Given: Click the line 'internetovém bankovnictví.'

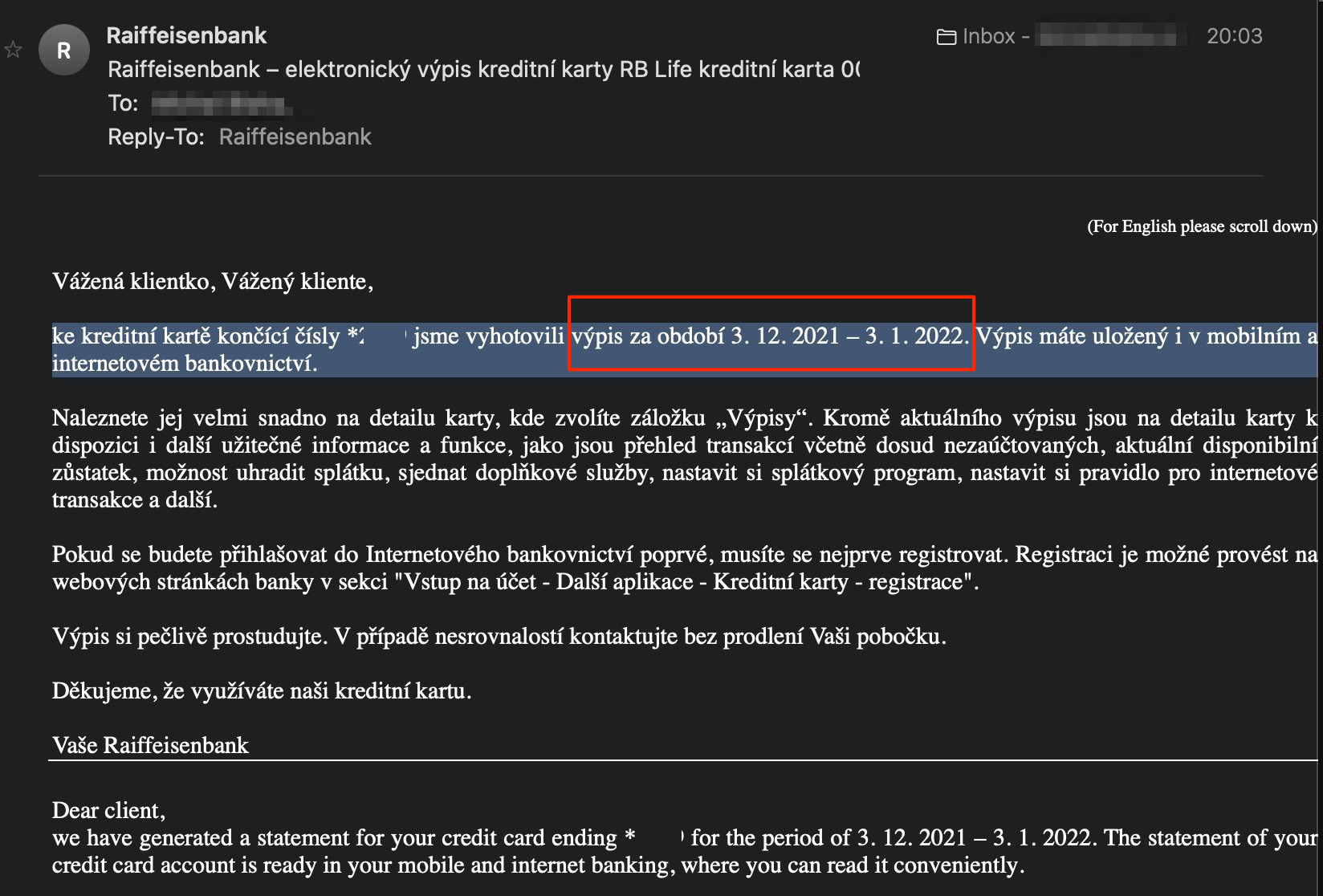Looking at the screenshot, I should click(x=185, y=364).
